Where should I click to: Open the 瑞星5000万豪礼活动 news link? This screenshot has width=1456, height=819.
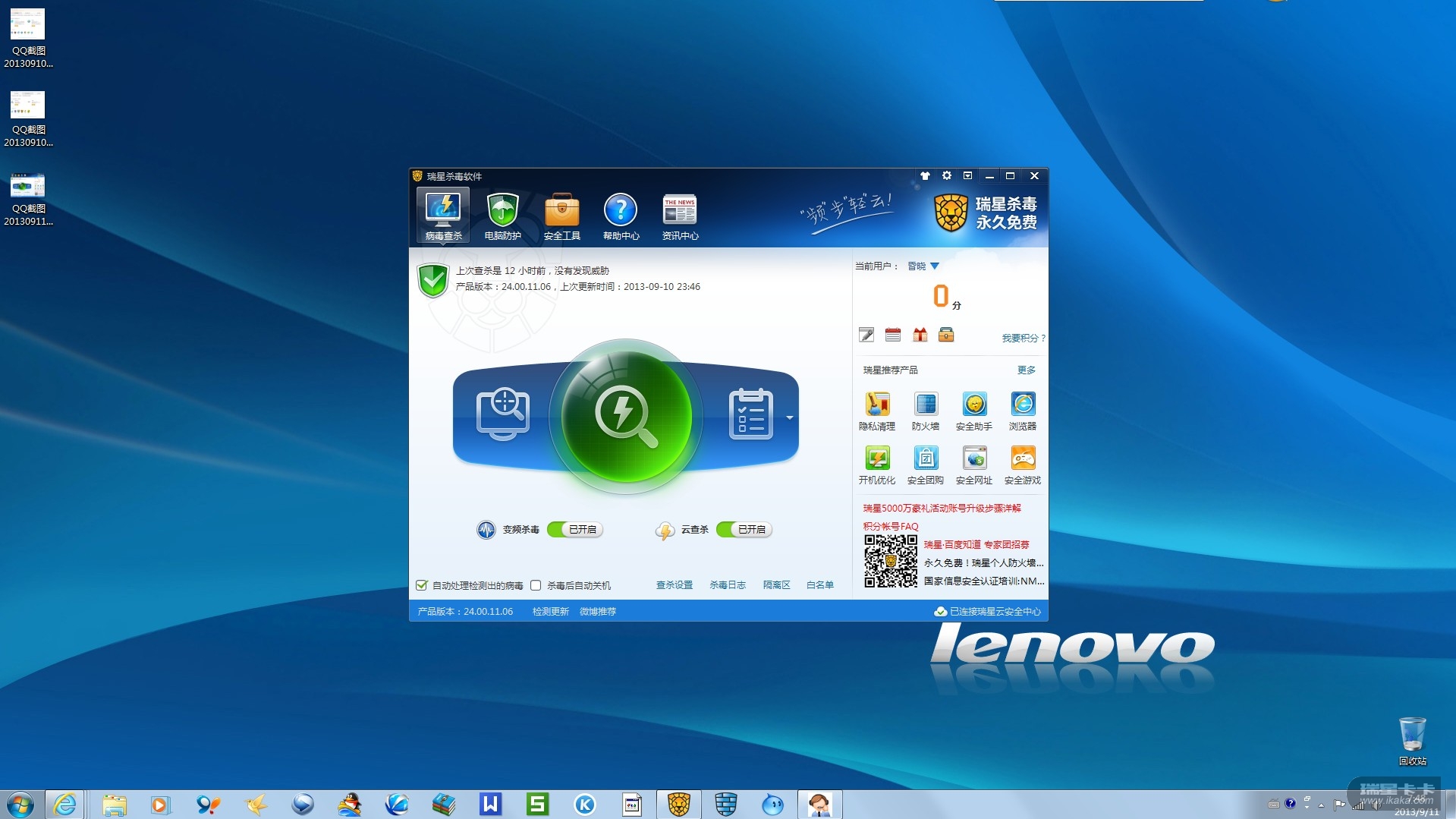[x=942, y=509]
